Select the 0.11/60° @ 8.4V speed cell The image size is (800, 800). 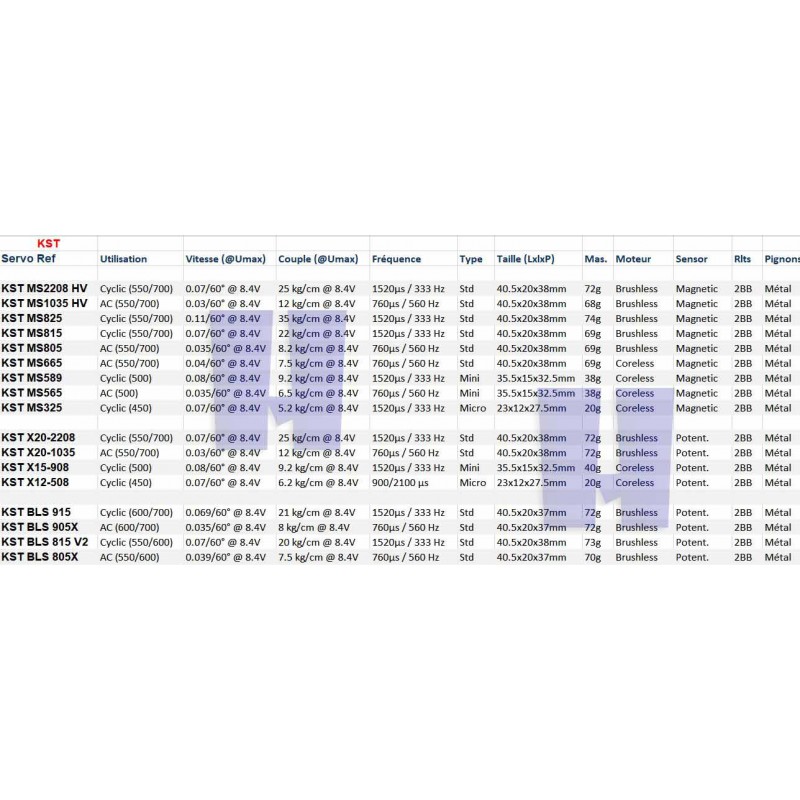223,319
